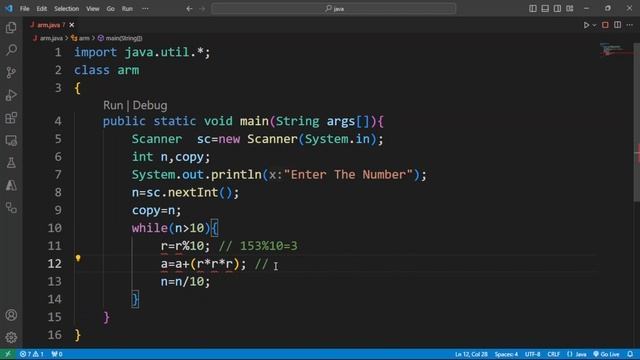Open the Go menu
This screenshot has height=360, width=640.
(x=111, y=9)
